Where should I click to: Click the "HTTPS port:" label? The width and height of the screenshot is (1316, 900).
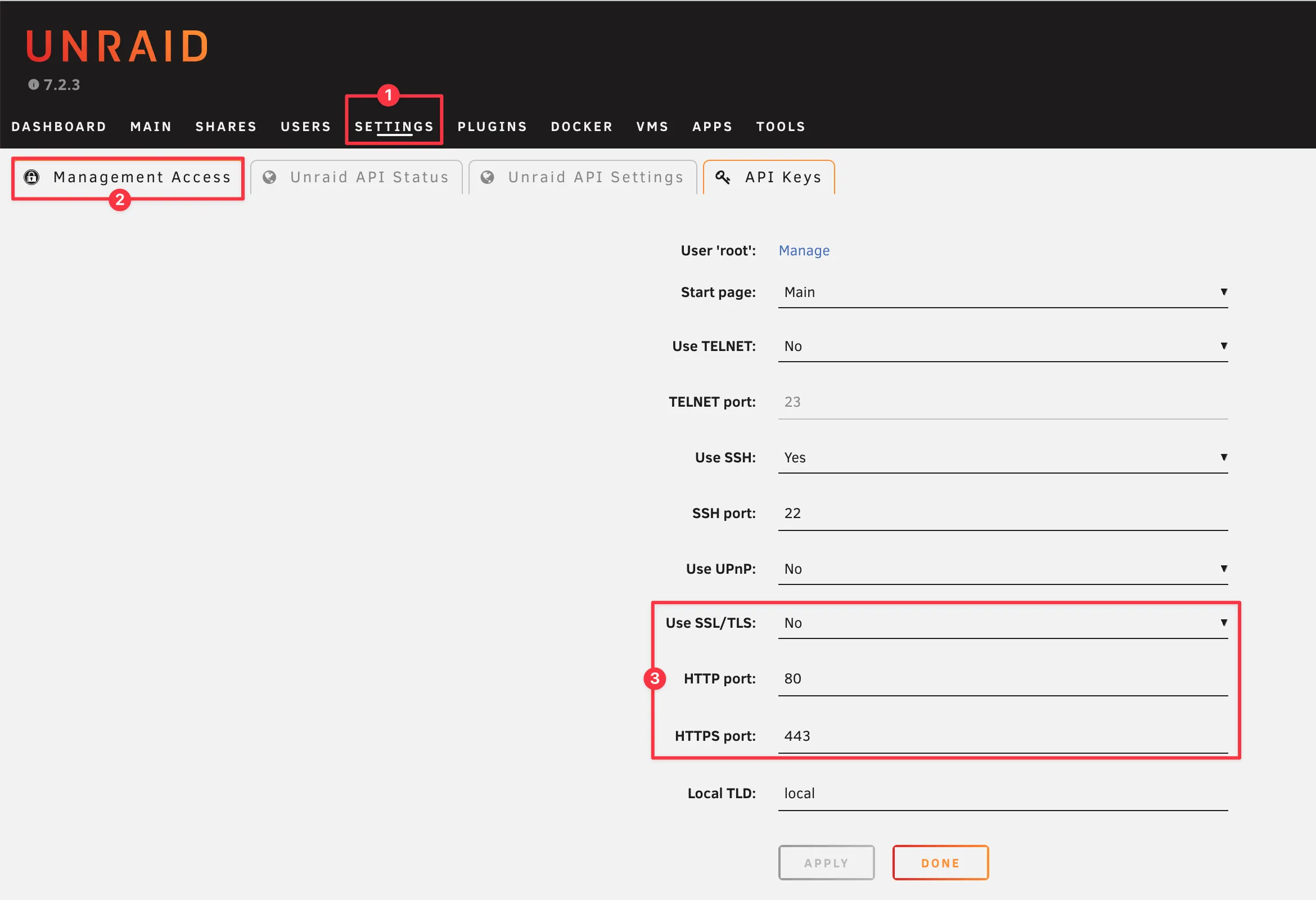715,736
